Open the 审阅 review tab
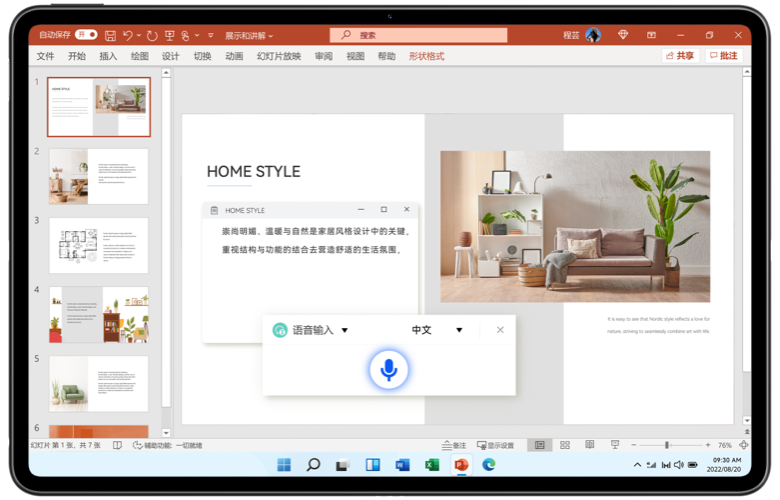This screenshot has width=780, height=500. [324, 56]
